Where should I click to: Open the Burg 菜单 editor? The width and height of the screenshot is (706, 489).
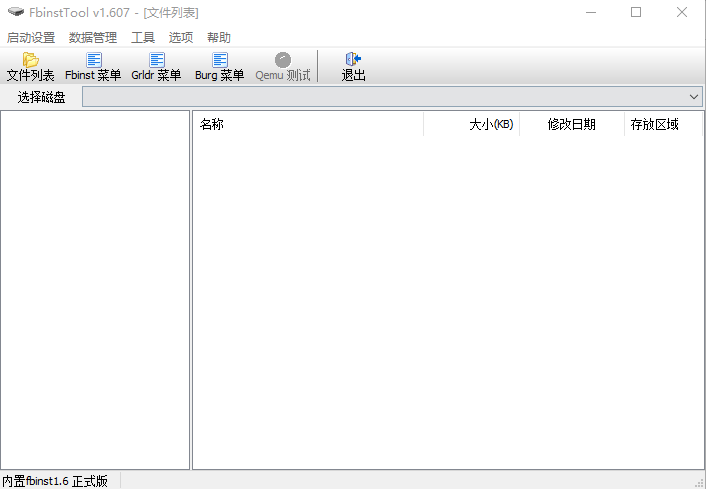click(220, 67)
